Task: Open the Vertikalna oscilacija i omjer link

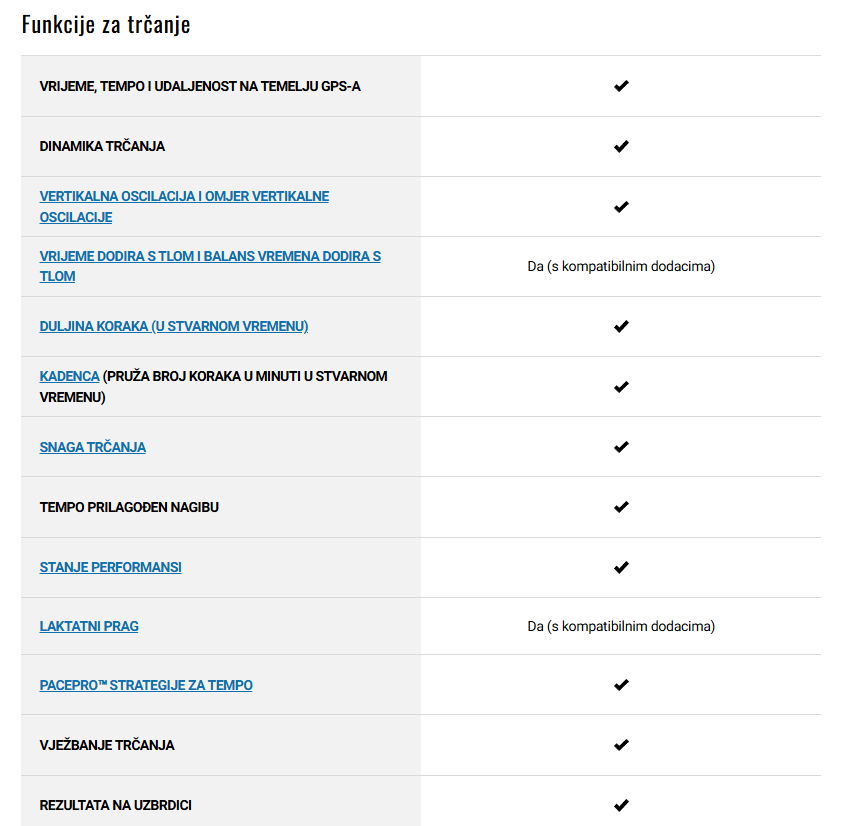Action: (184, 206)
